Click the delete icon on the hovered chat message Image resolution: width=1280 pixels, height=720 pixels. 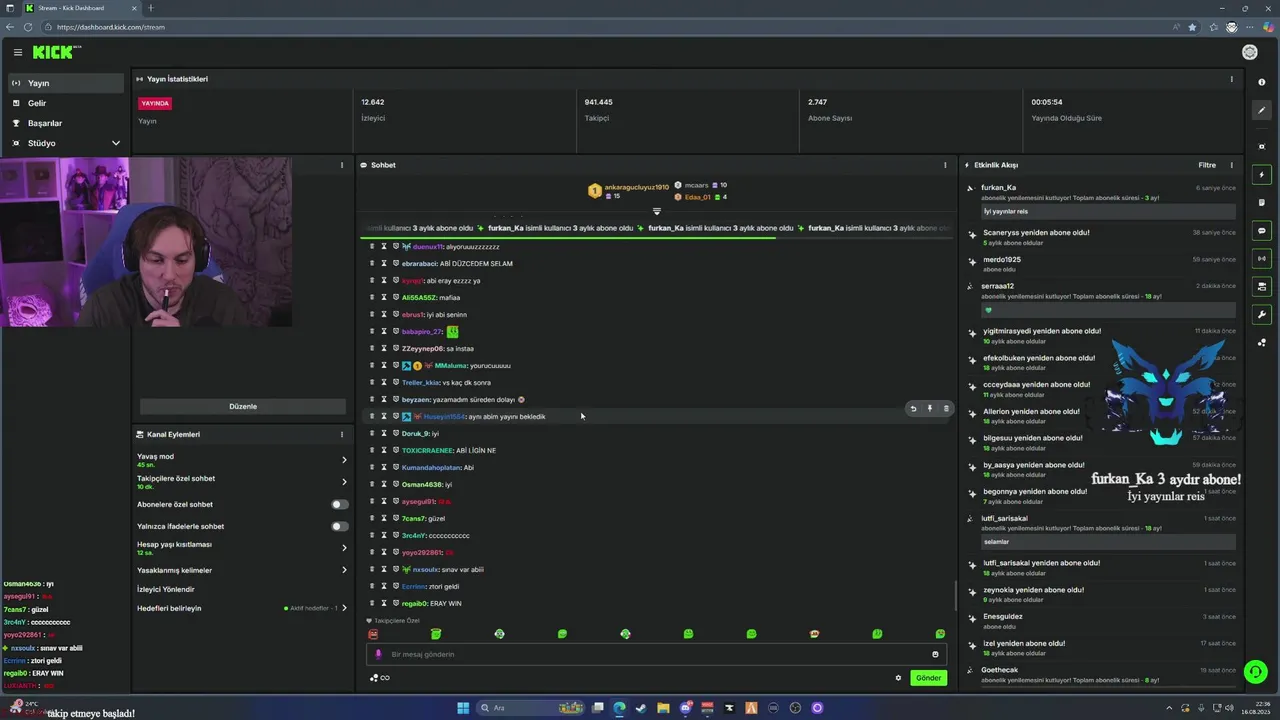pos(946,408)
